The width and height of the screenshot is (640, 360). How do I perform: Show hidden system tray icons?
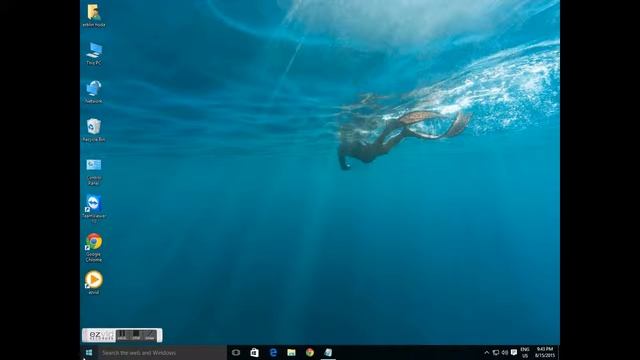coord(487,353)
